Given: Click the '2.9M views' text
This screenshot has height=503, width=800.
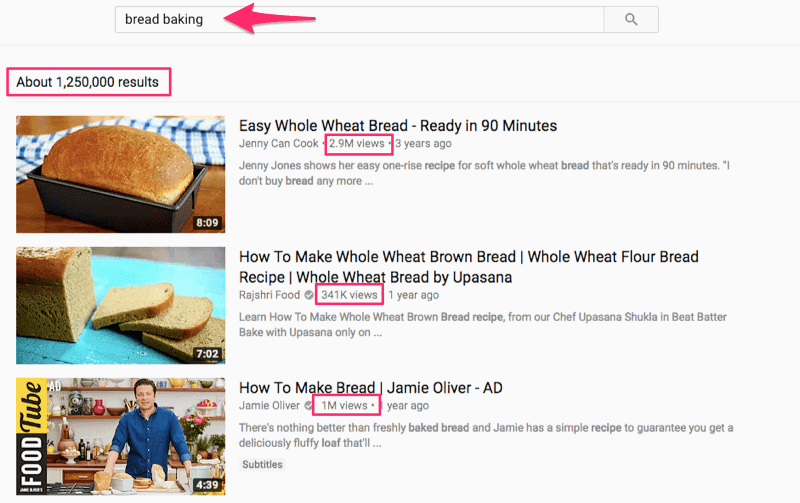Looking at the screenshot, I should pos(357,143).
